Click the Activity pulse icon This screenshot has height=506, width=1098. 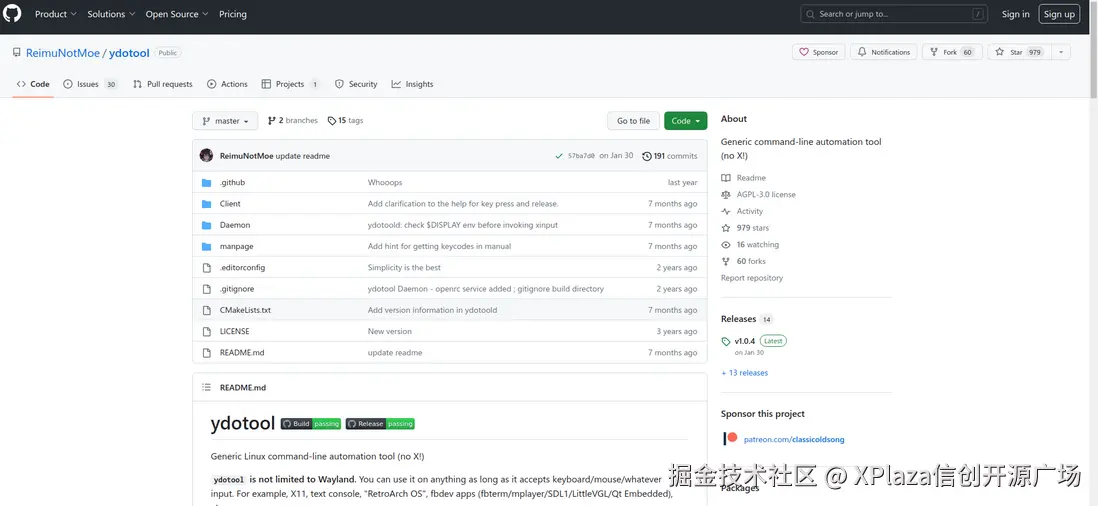pos(726,211)
